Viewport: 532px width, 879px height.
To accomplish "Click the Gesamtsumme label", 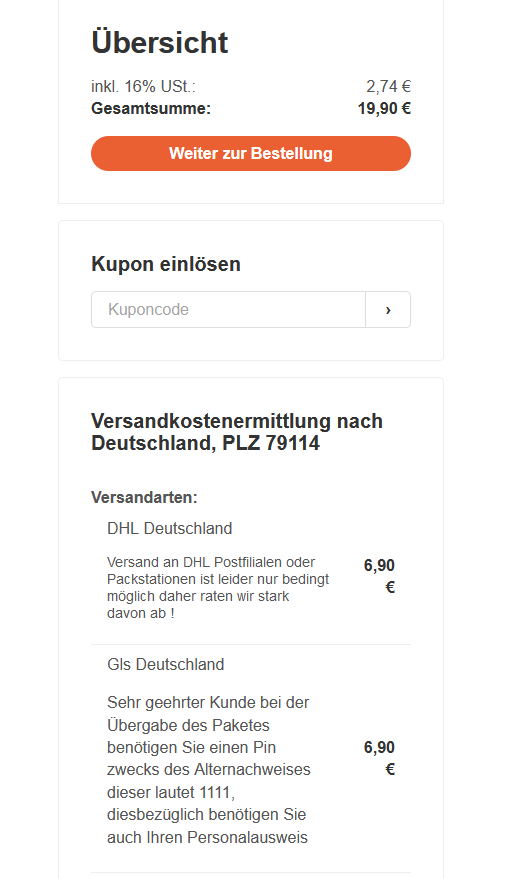I will pyautogui.click(x=151, y=108).
